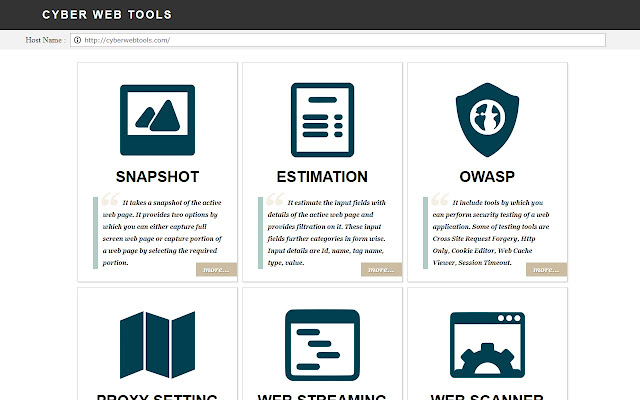The width and height of the screenshot is (640, 400).
Task: Click the PROXY SETTING heading
Action: (157, 396)
